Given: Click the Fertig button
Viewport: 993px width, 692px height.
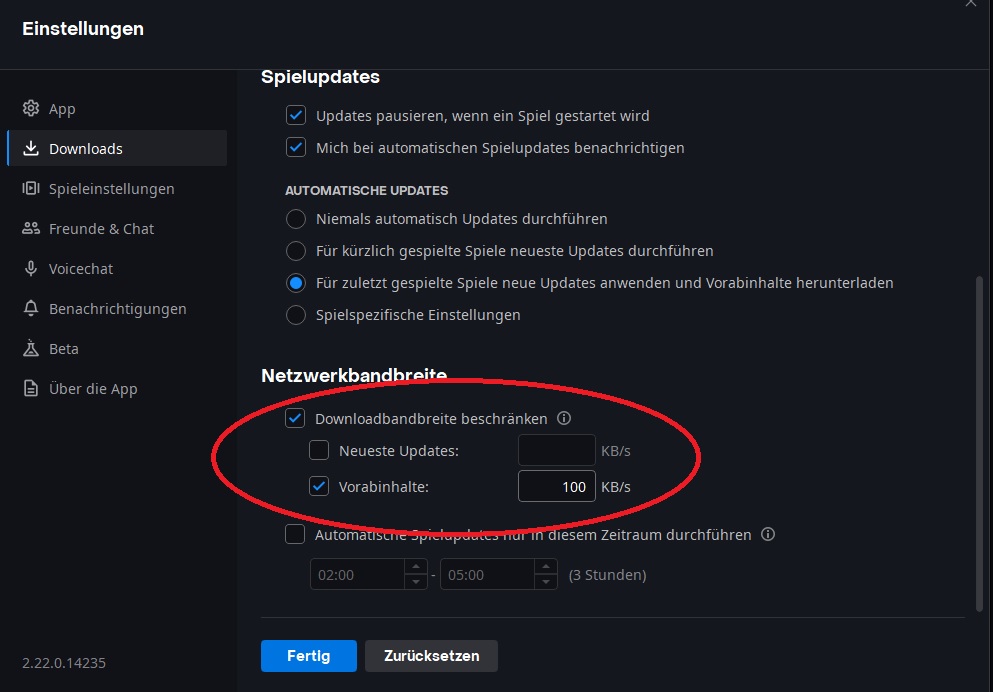Looking at the screenshot, I should [308, 655].
